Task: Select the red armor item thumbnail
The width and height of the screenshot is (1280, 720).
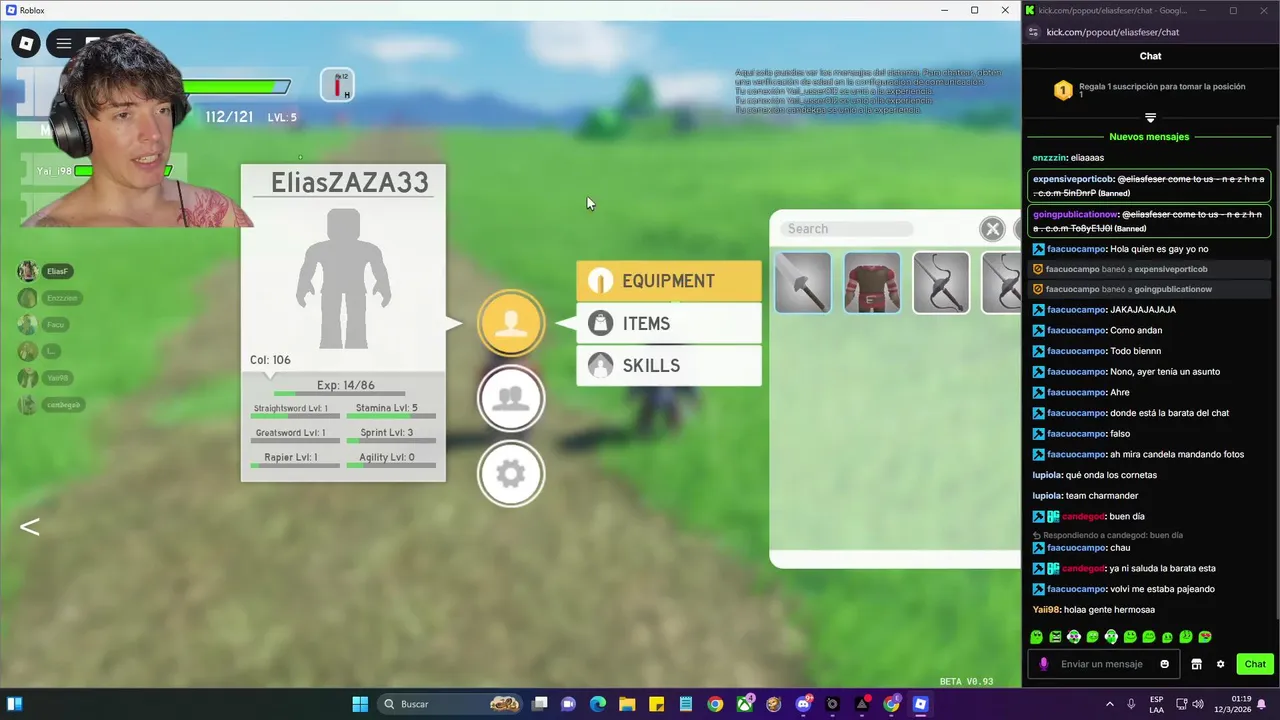Action: (x=872, y=283)
